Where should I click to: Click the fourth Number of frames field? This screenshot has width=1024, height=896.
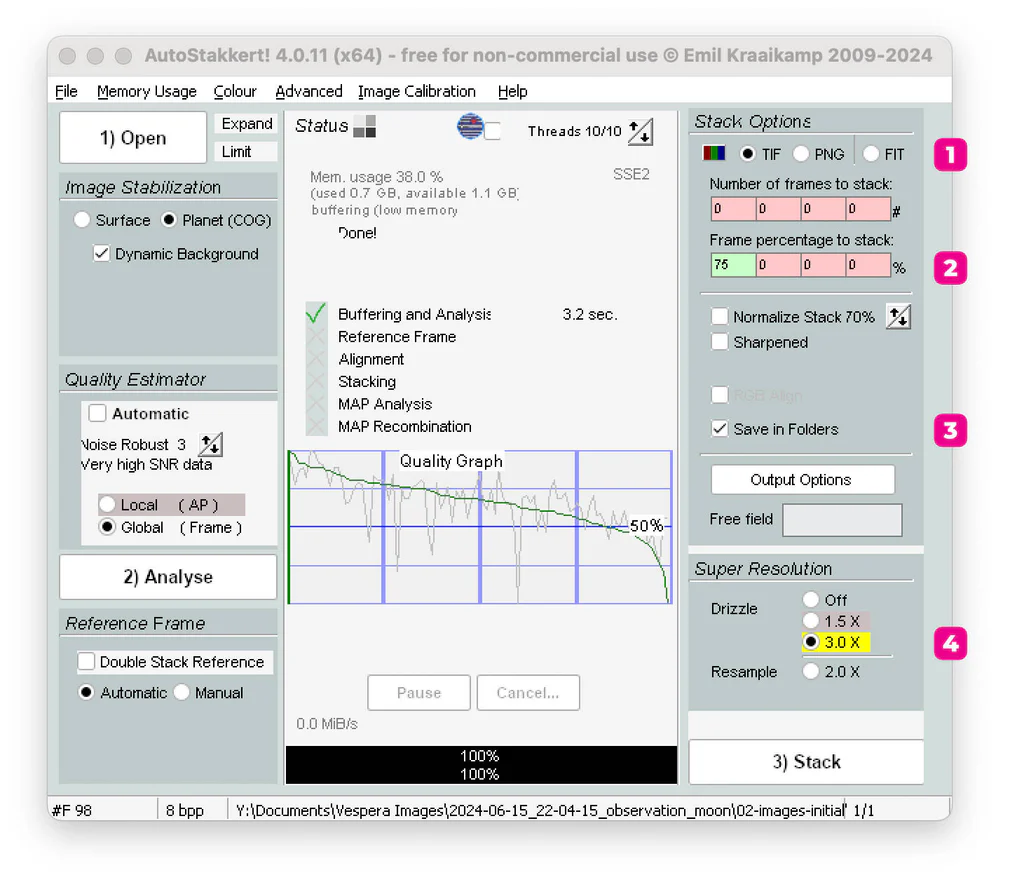pyautogui.click(x=868, y=209)
